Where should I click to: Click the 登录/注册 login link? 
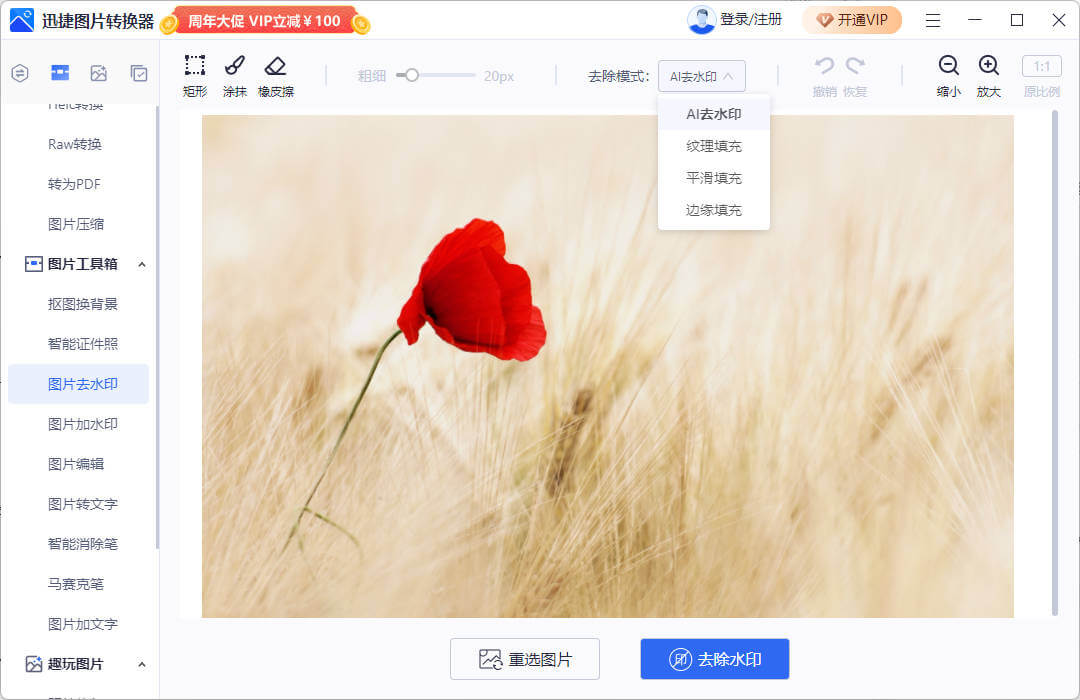751,20
